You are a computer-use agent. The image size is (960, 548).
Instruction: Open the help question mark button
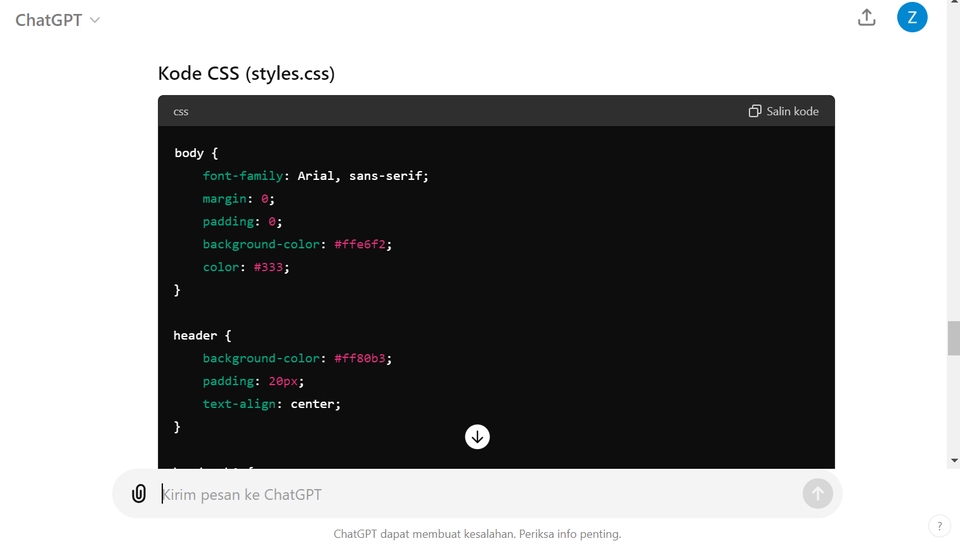coord(939,526)
